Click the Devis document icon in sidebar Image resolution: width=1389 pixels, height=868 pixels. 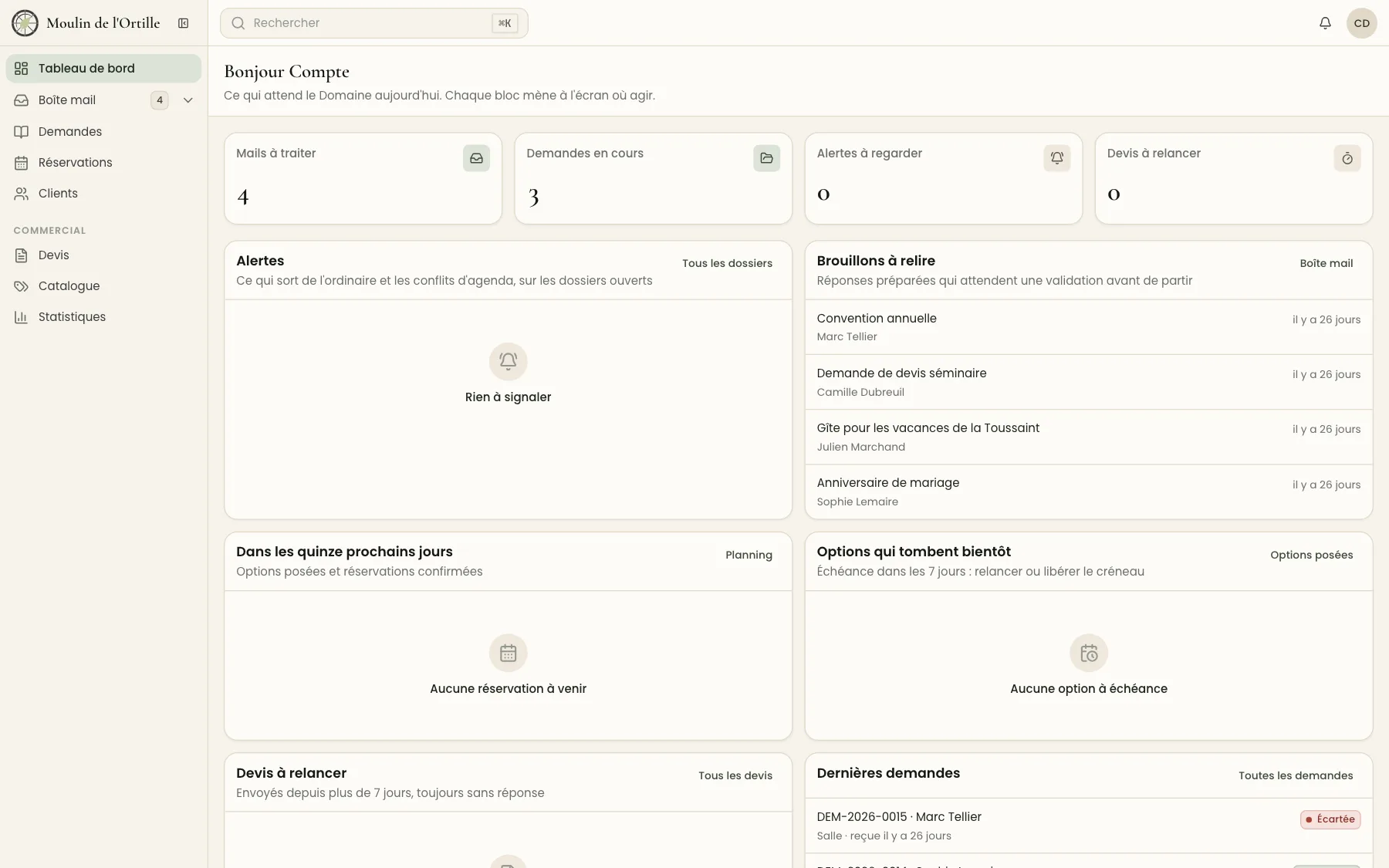coord(22,255)
